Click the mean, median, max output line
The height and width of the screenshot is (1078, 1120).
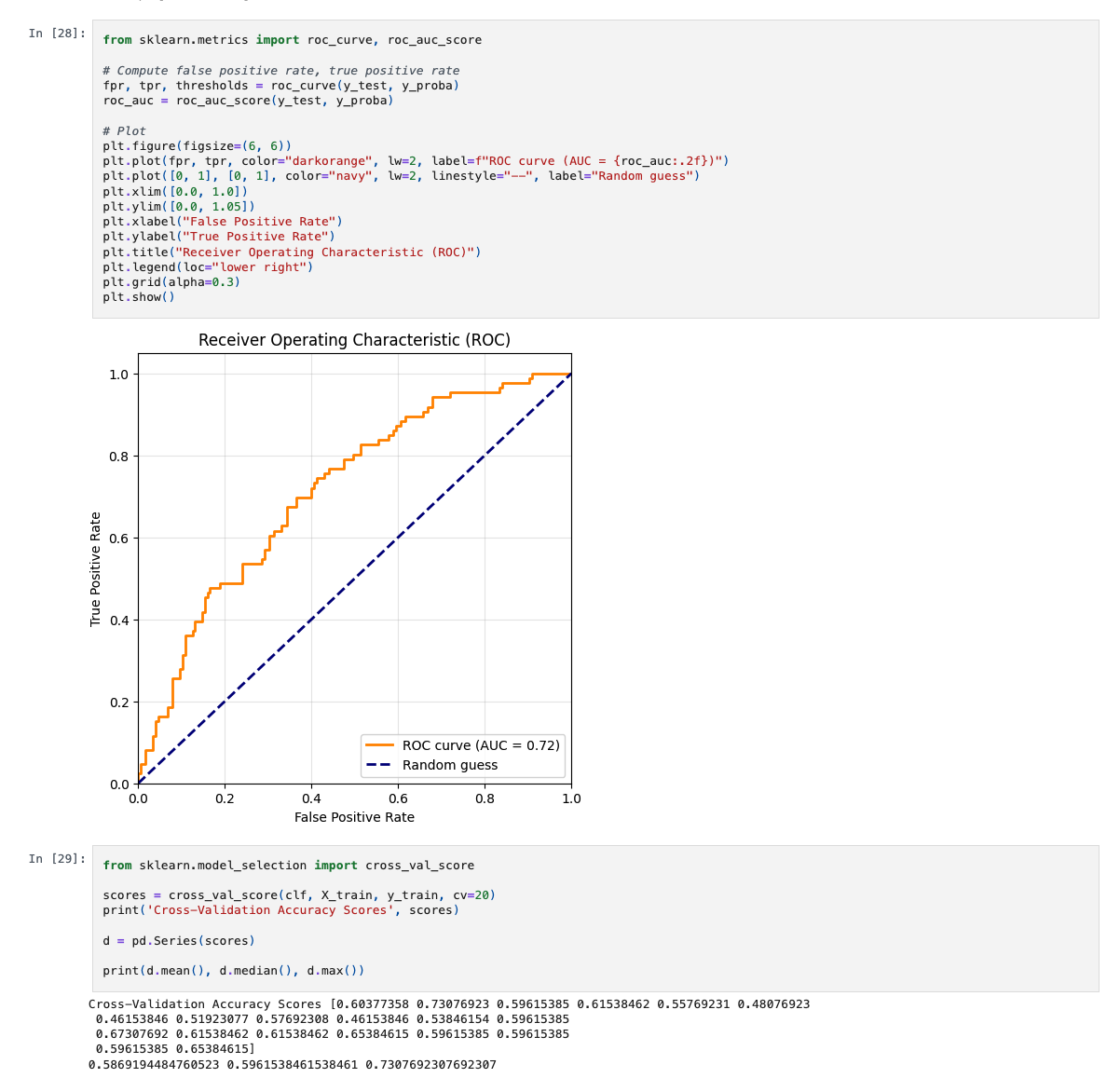click(x=292, y=1064)
